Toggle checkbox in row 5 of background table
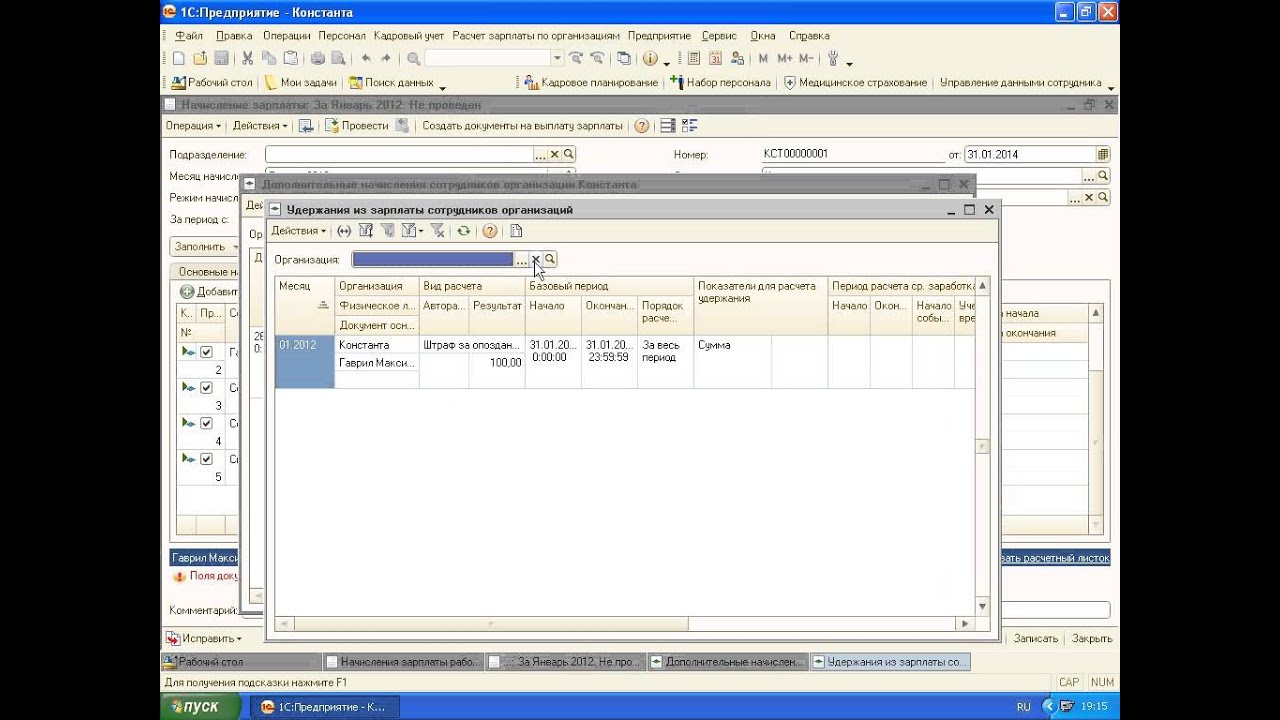This screenshot has width=1280, height=720. click(x=206, y=459)
